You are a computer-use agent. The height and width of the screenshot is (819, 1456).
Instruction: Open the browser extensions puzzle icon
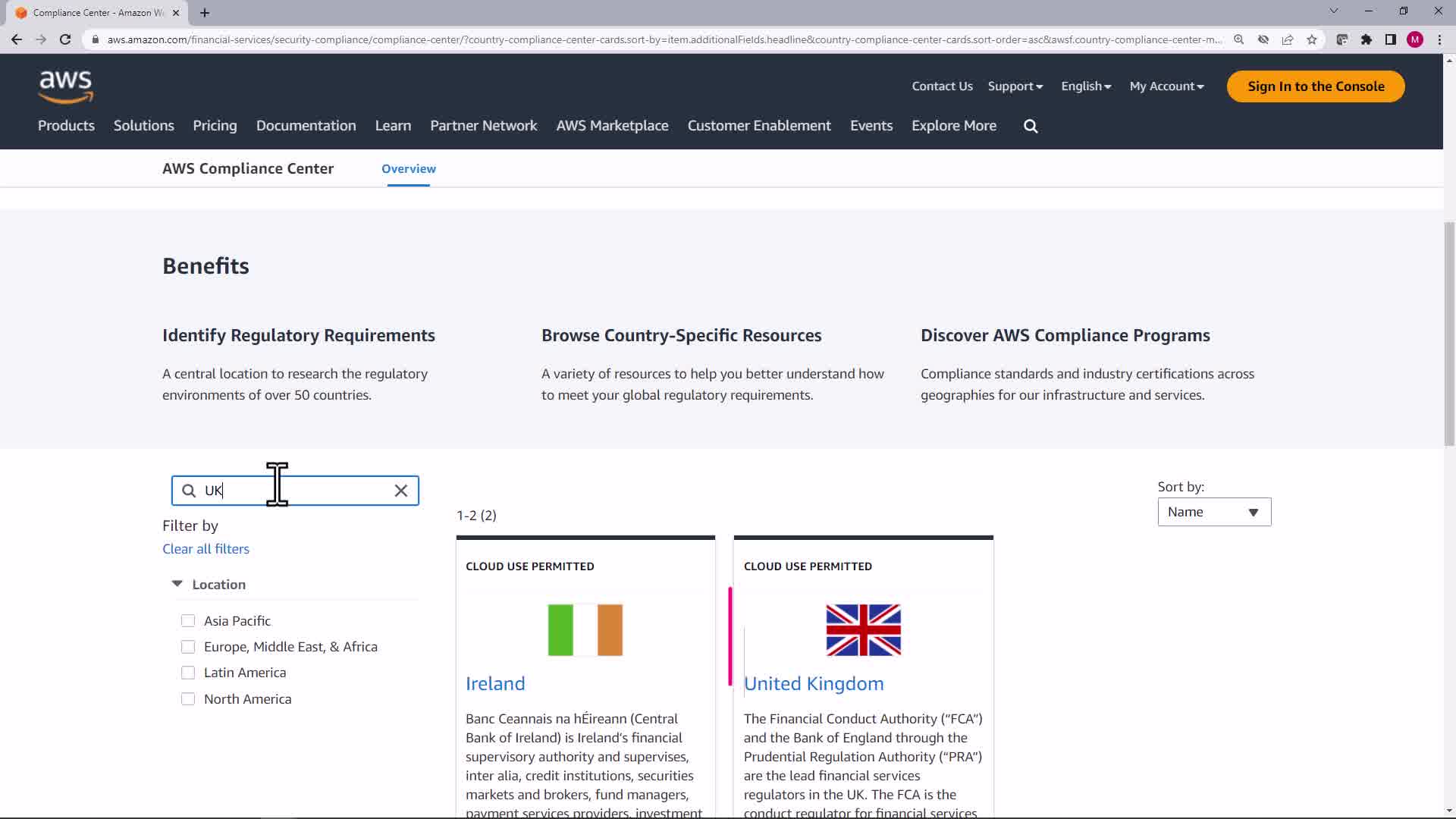point(1367,39)
